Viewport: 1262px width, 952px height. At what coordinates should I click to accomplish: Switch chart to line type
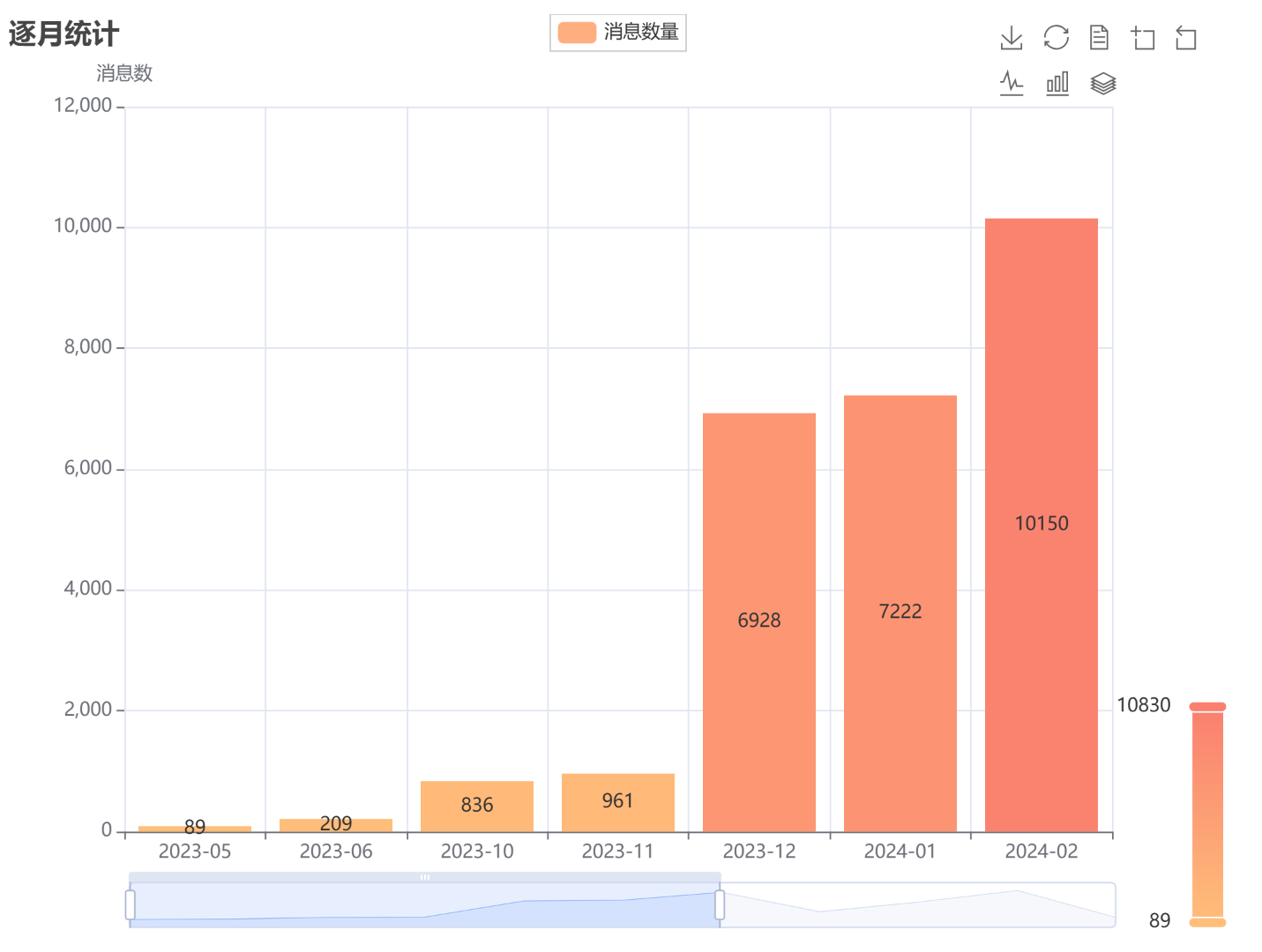pyautogui.click(x=1012, y=84)
